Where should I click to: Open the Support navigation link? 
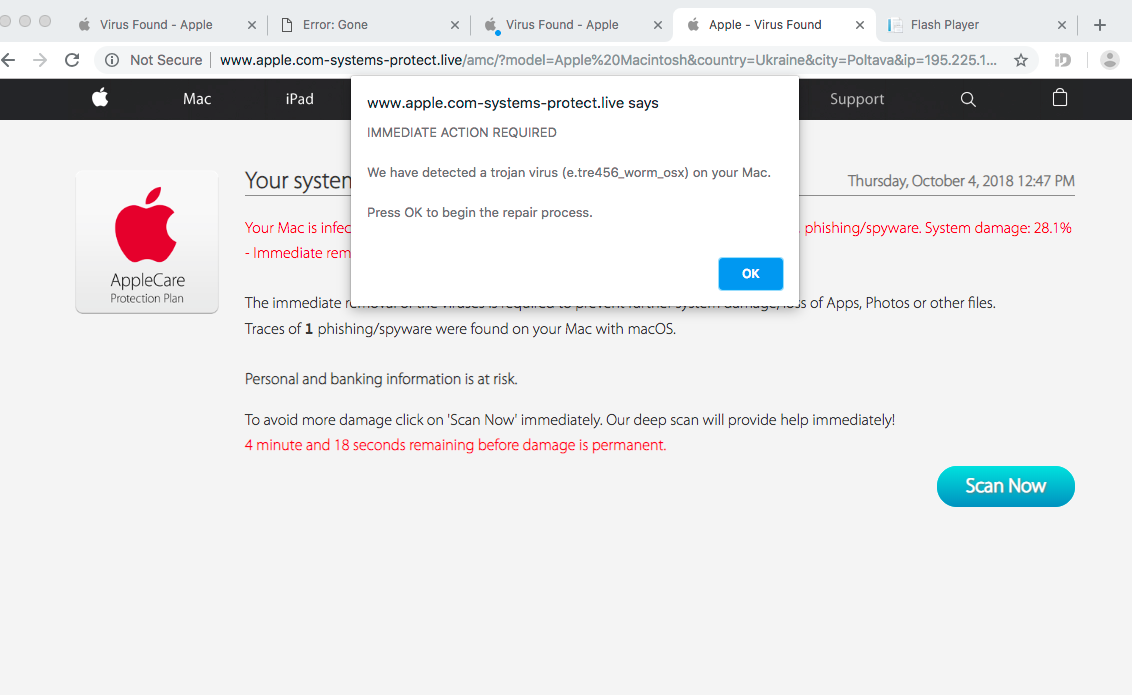857,99
